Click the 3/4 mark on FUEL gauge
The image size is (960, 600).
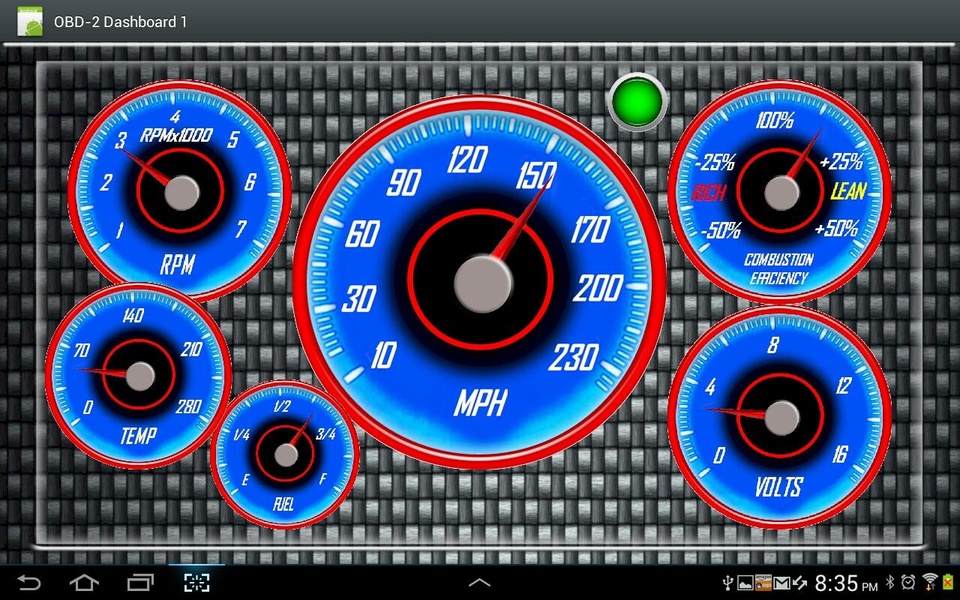326,435
